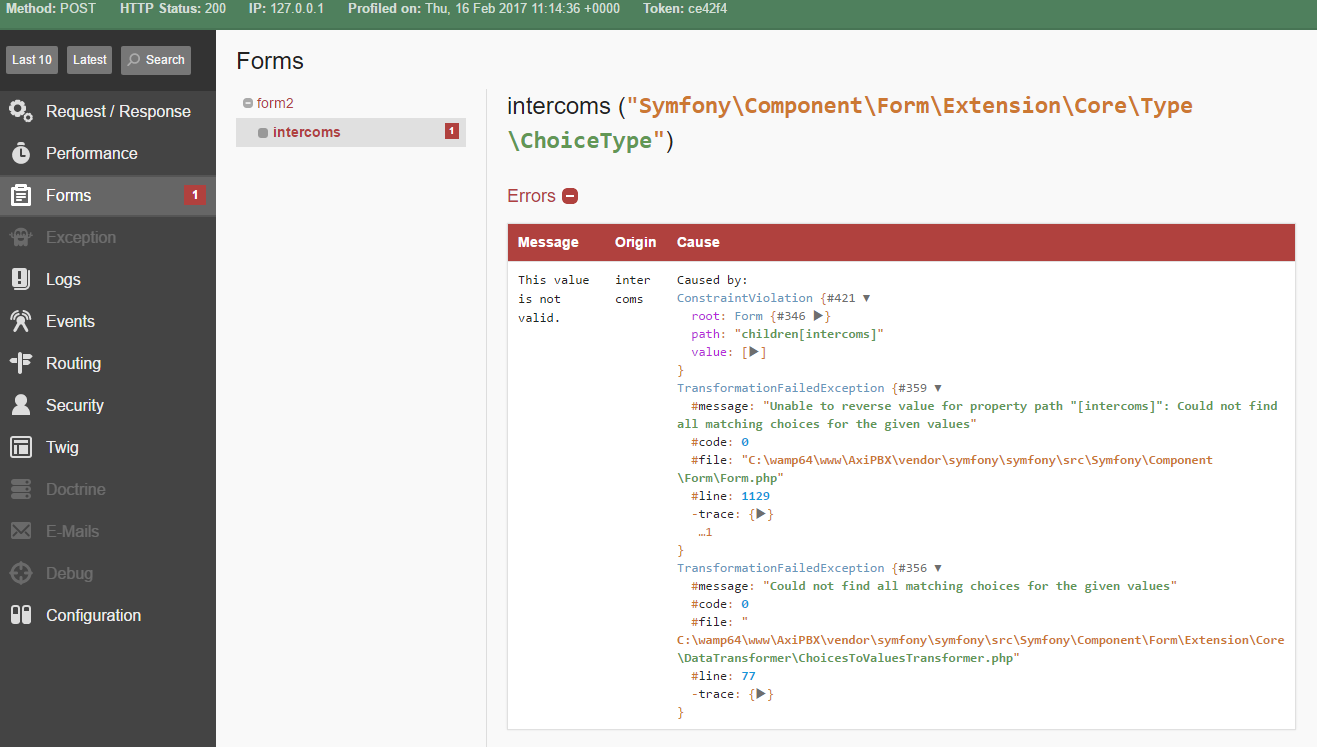Open the Events icon

click(x=22, y=321)
